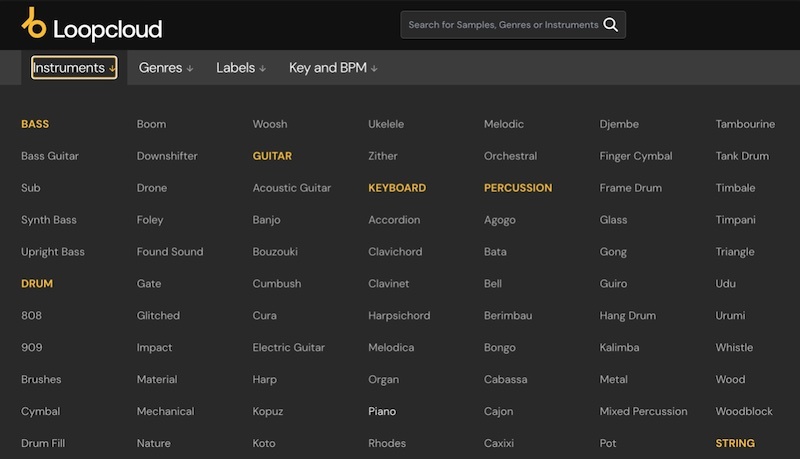800x459 pixels.
Task: Open the Key and BPM dropdown
Action: 332,68
